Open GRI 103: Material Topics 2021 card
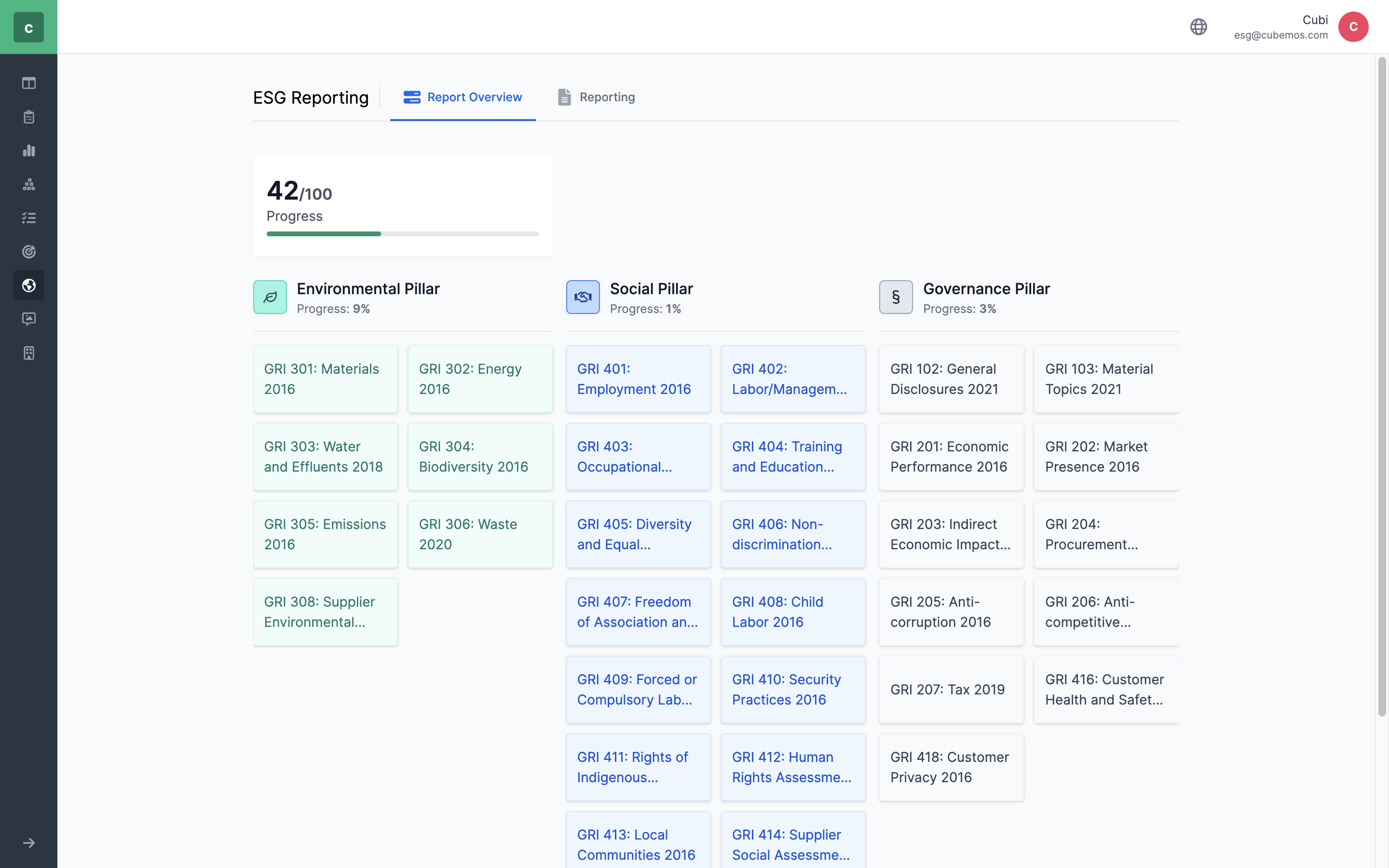 [1106, 379]
